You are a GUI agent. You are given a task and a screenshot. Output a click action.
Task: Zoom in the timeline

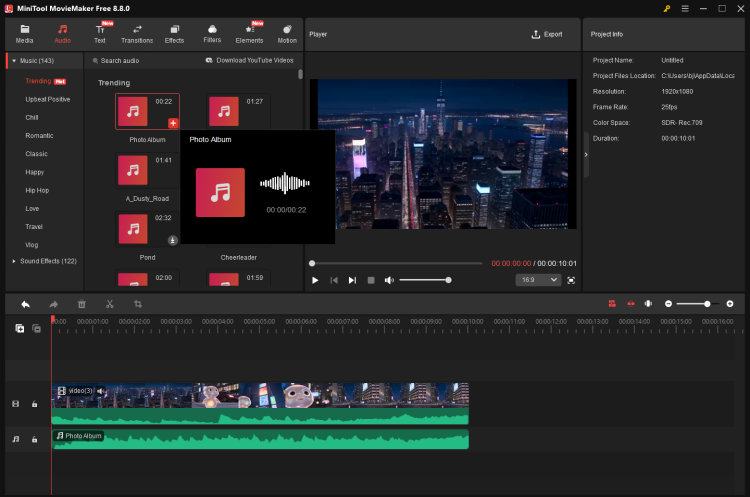click(730, 304)
